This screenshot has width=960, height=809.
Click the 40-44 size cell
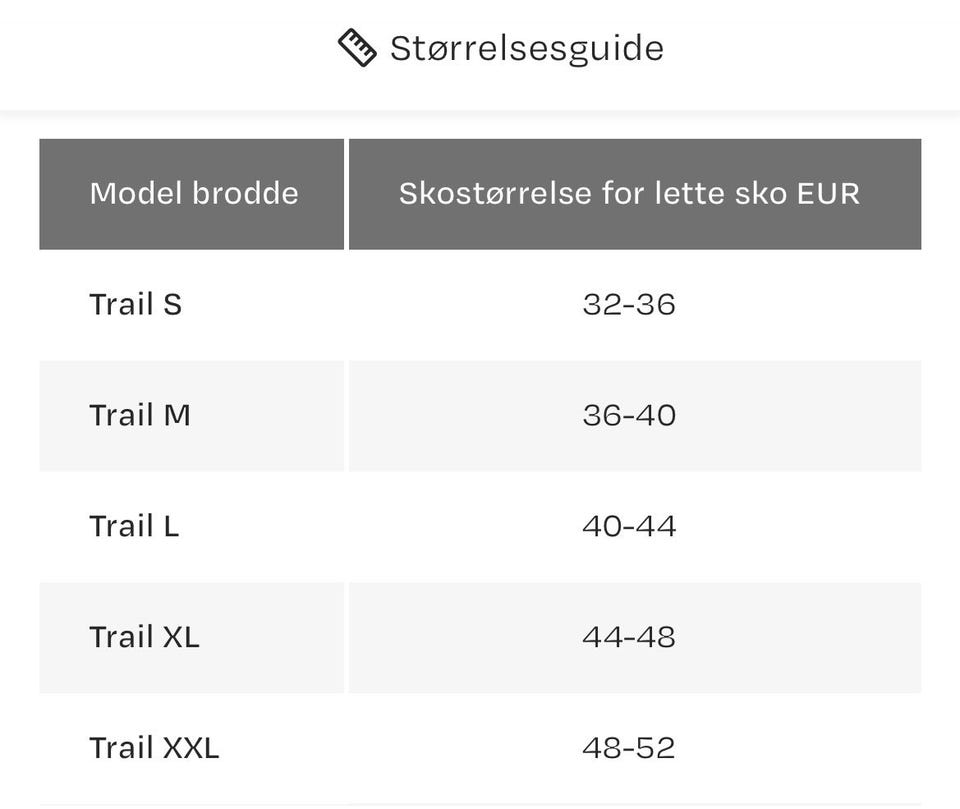[x=629, y=526]
